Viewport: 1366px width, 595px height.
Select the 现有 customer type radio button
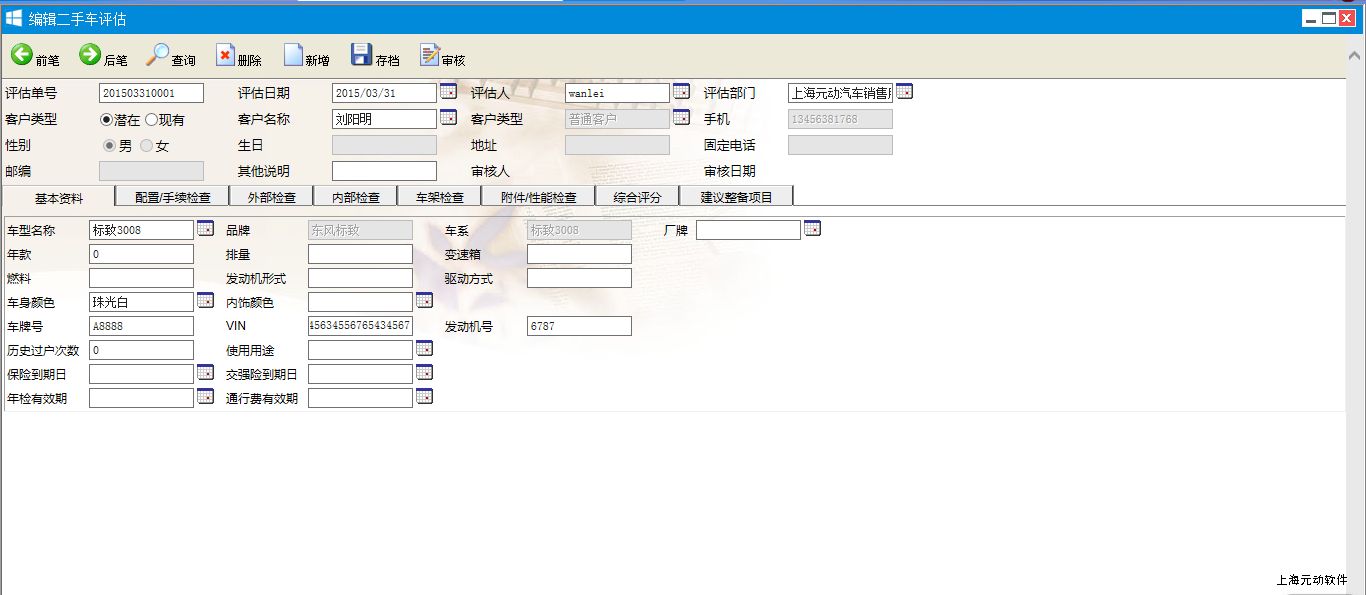[x=151, y=120]
